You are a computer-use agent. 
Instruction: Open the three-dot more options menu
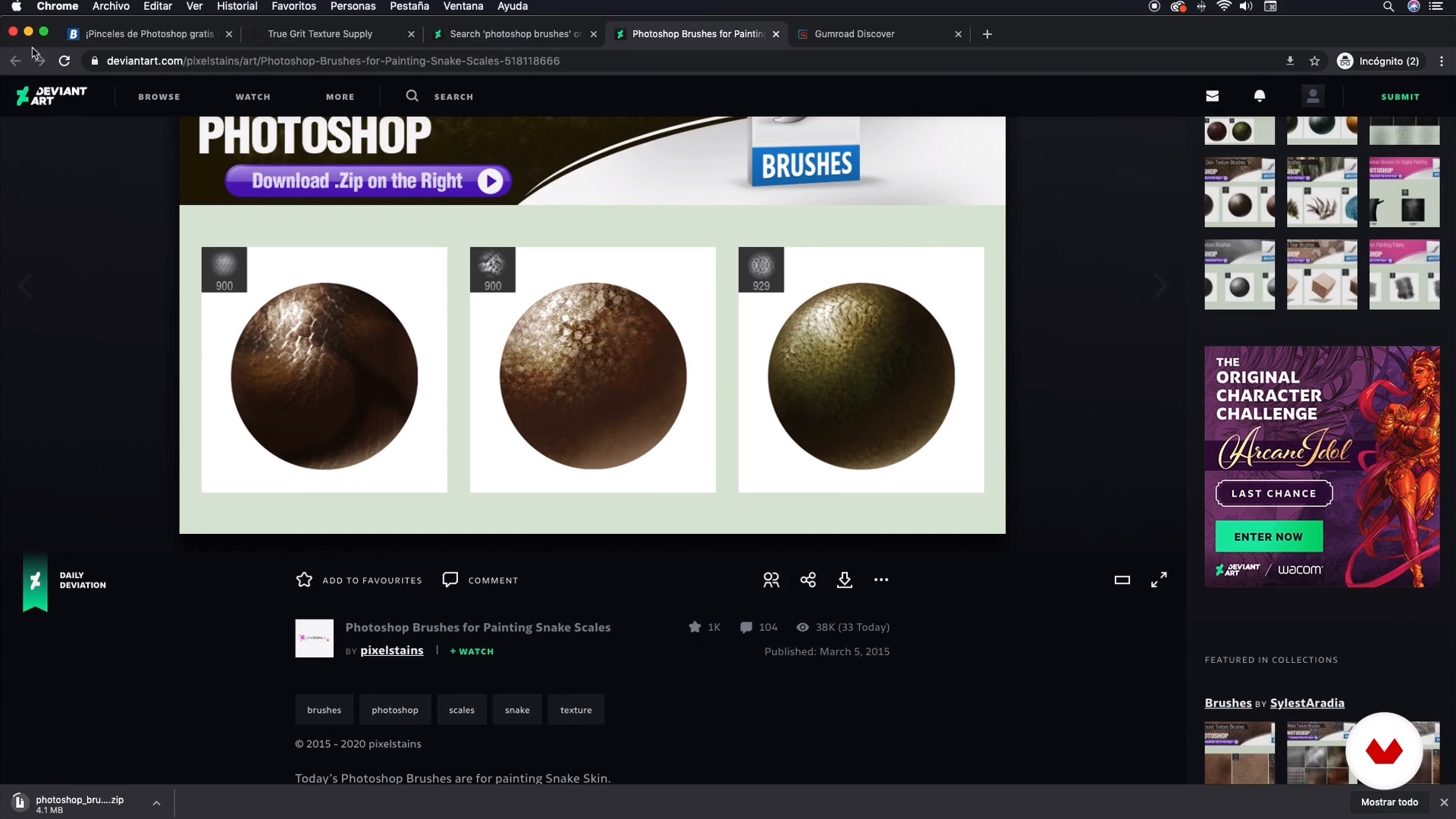pyautogui.click(x=881, y=580)
